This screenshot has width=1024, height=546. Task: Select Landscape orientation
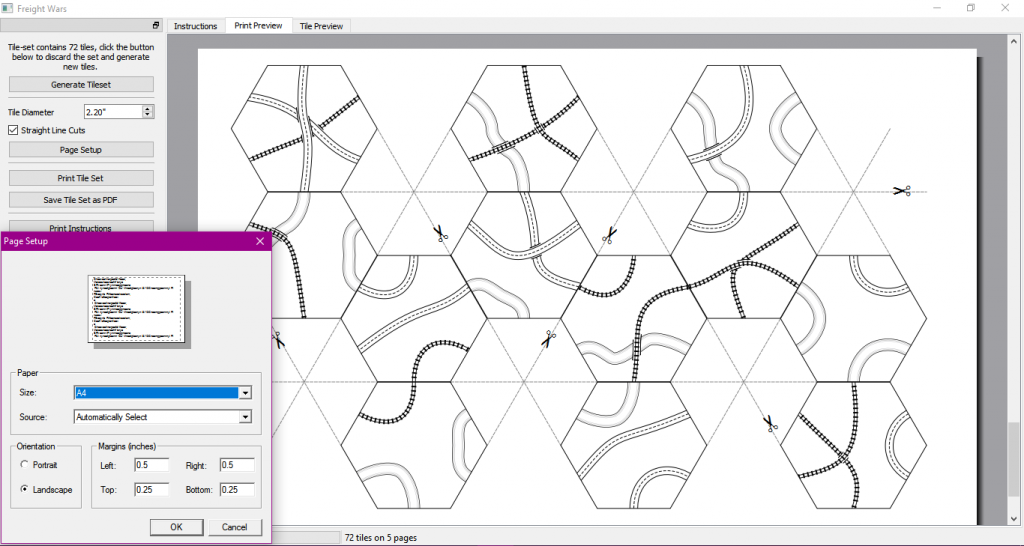(x=25, y=489)
